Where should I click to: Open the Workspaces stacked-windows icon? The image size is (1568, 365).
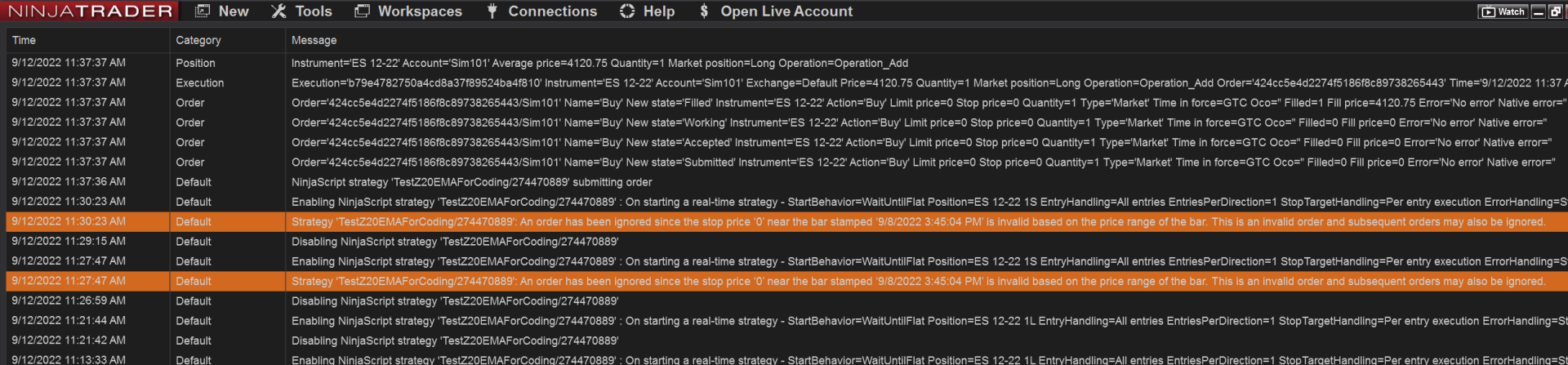[x=362, y=11]
